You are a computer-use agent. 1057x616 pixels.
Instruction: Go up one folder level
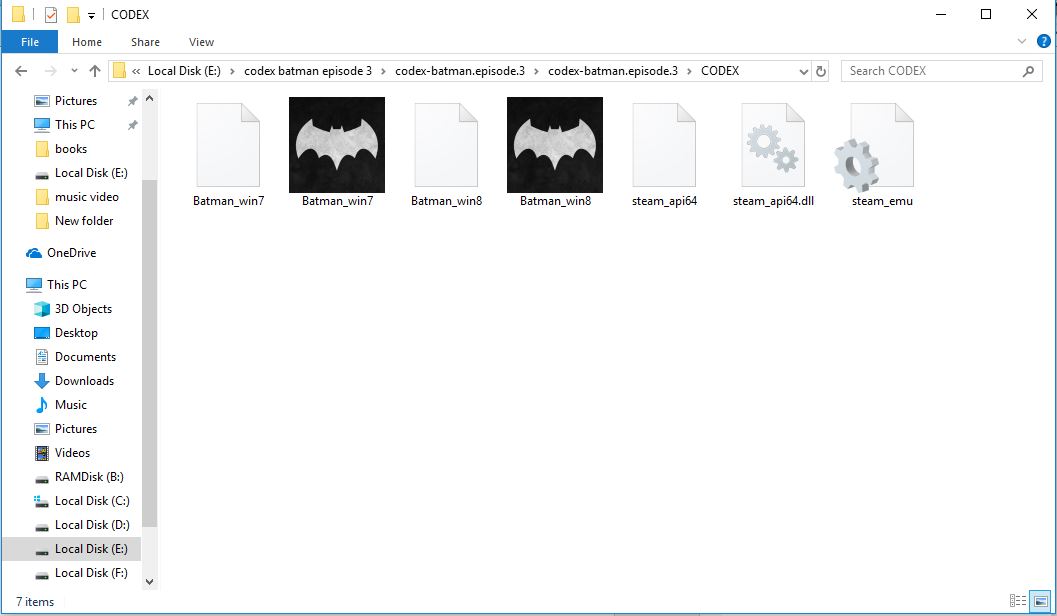[95, 71]
